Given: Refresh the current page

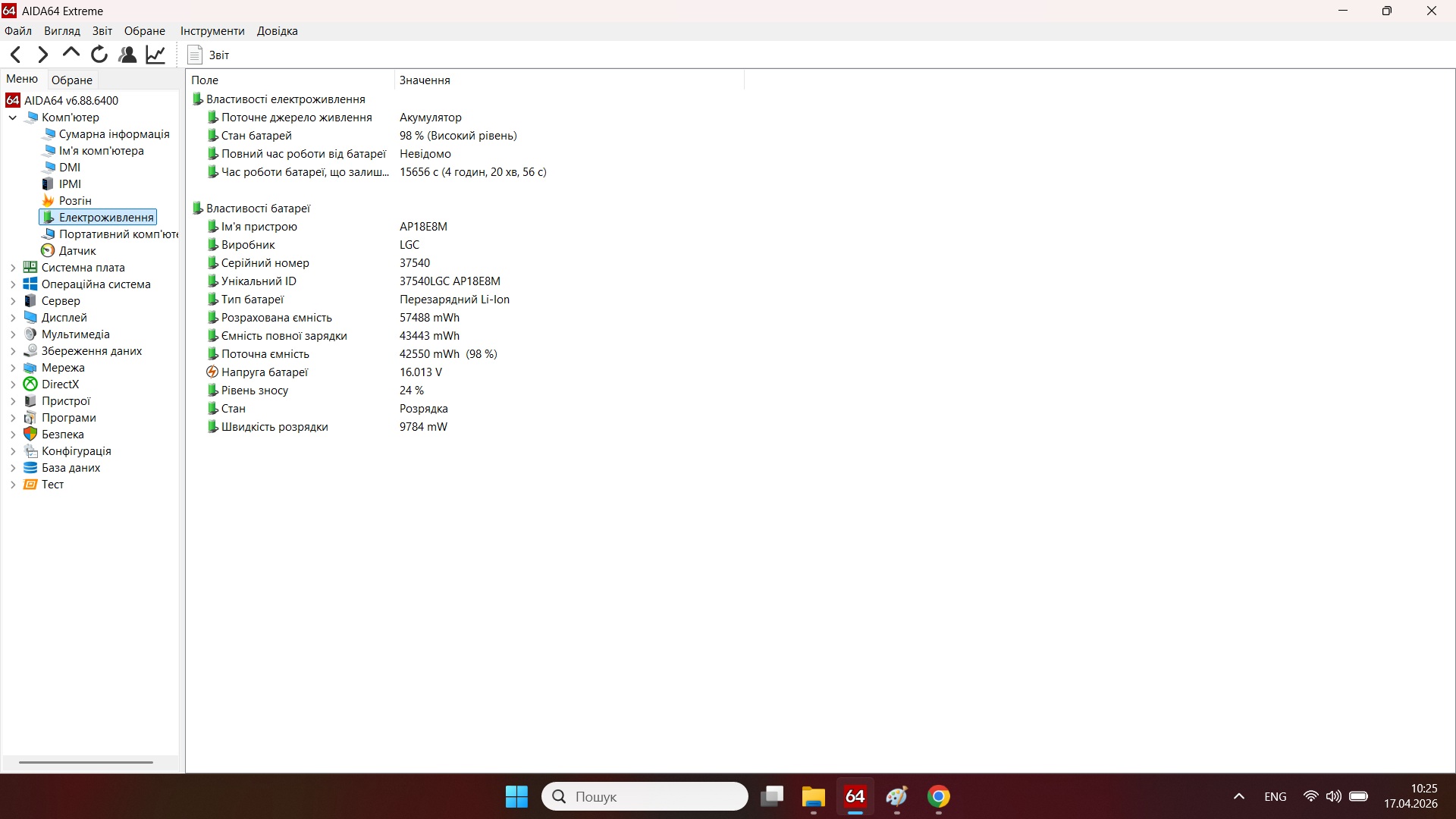Looking at the screenshot, I should click(x=99, y=54).
